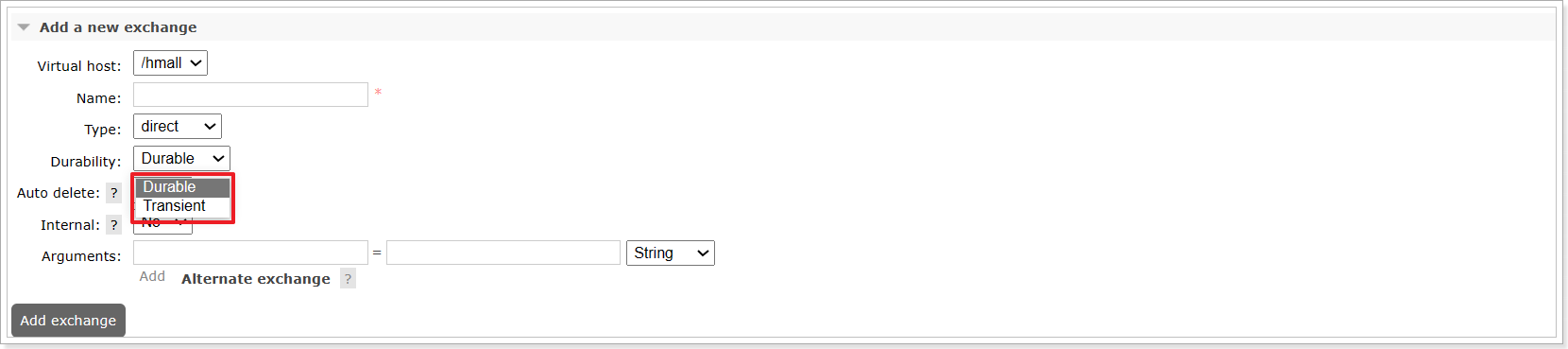Screen dimensions: 1568x349
Task: Click the Add exchange button
Action: click(x=68, y=321)
